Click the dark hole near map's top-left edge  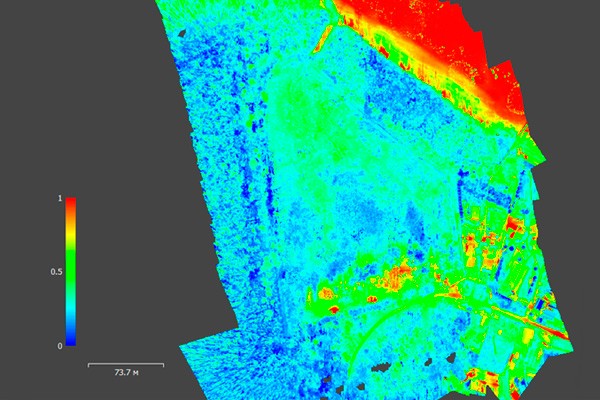183,34
